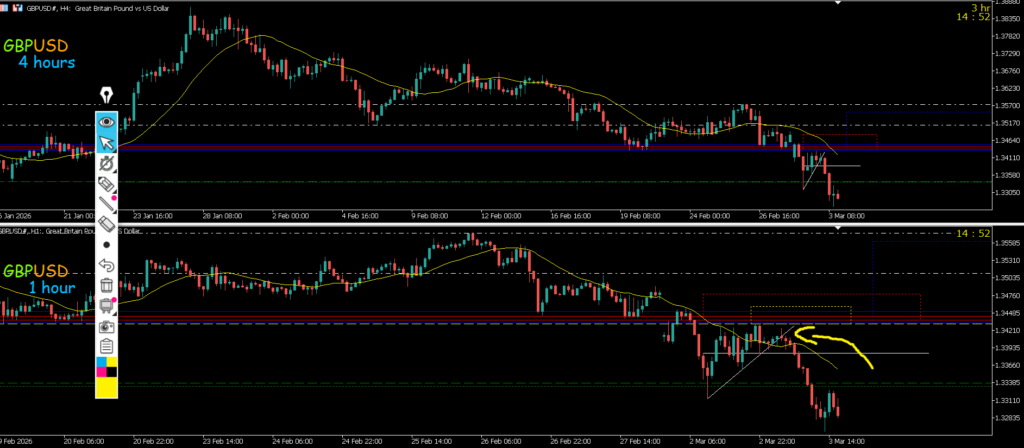Open the clipboard icon in the annotation toolbar
The width and height of the screenshot is (1024, 448).
tap(107, 347)
